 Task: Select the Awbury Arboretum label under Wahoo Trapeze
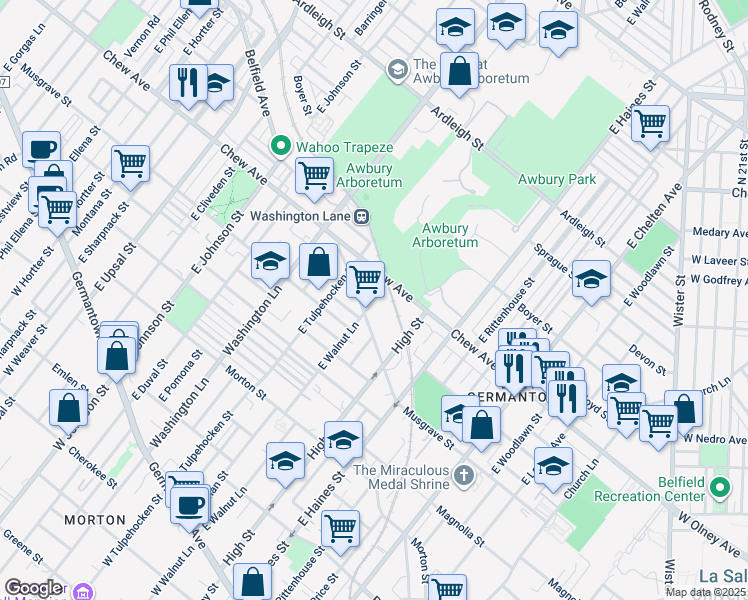click(x=369, y=175)
